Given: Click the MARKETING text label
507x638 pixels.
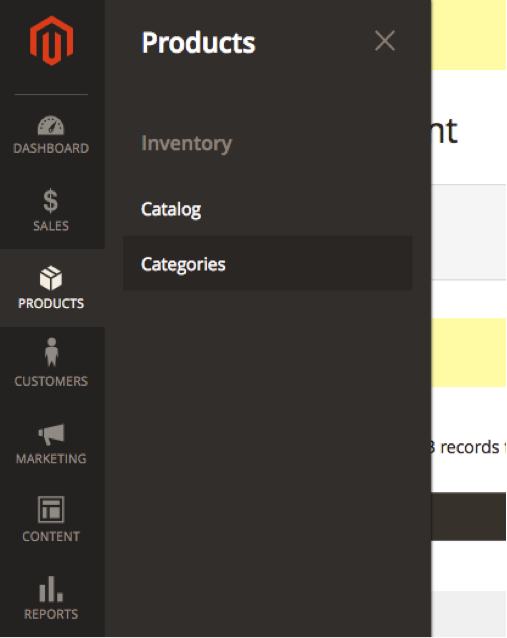Looking at the screenshot, I should pos(51,459).
